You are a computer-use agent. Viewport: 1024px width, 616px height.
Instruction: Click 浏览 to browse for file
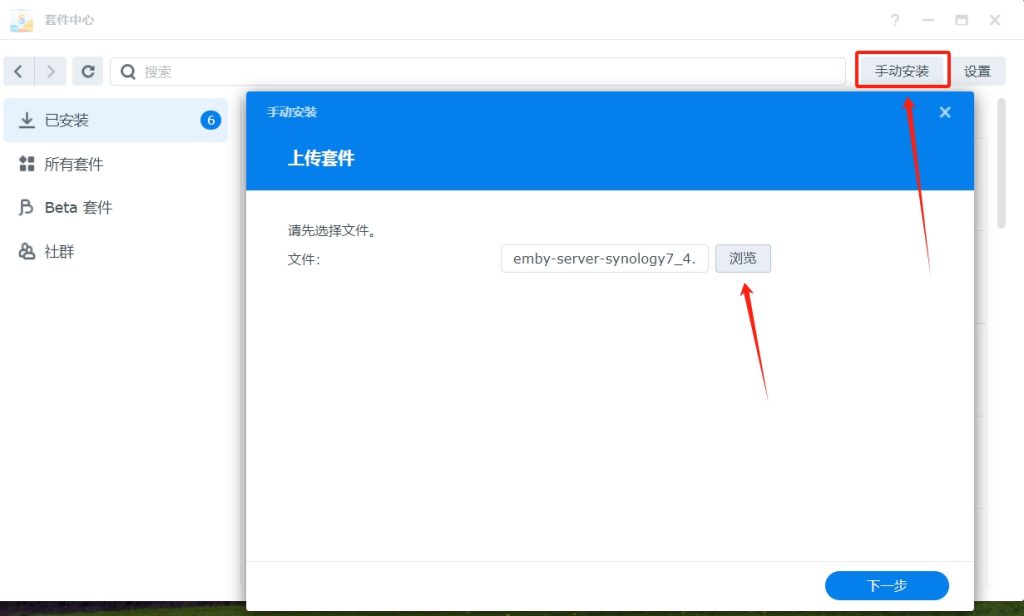[x=743, y=259]
